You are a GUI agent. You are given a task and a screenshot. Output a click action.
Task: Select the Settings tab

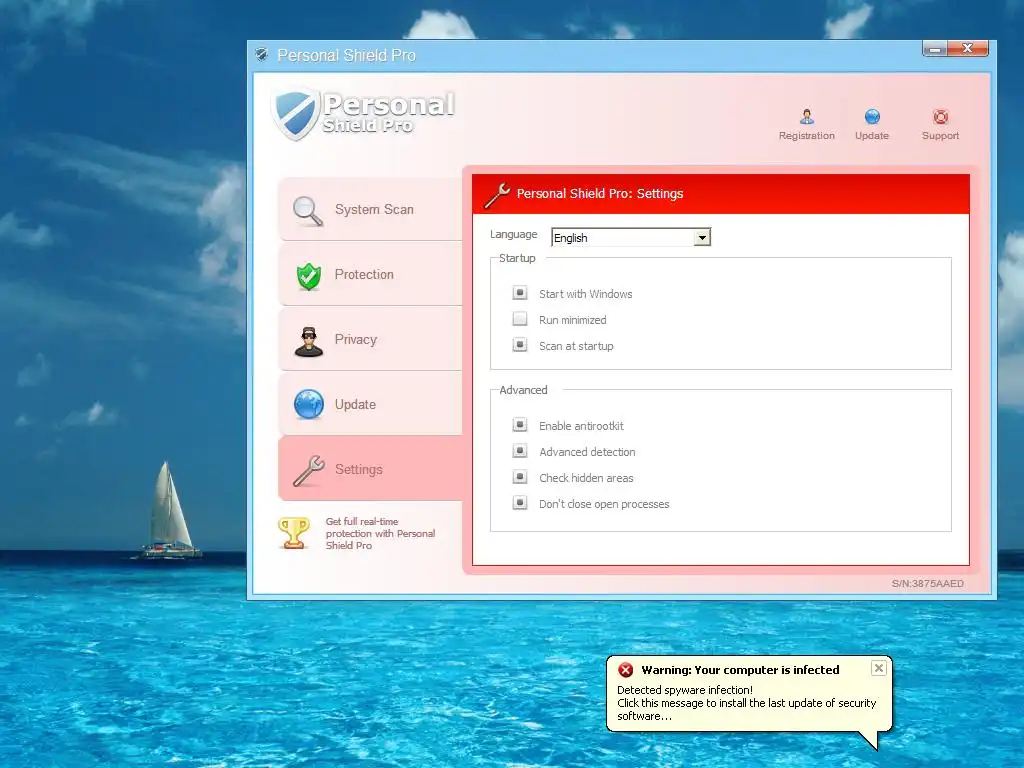point(370,469)
